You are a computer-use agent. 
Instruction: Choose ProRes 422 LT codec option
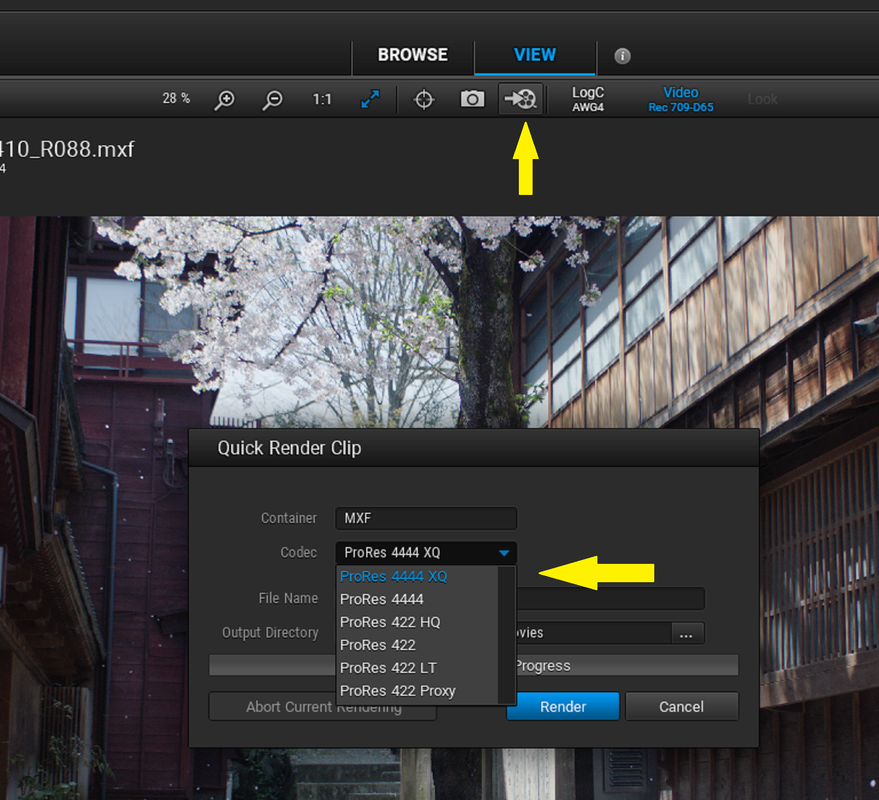pyautogui.click(x=417, y=668)
